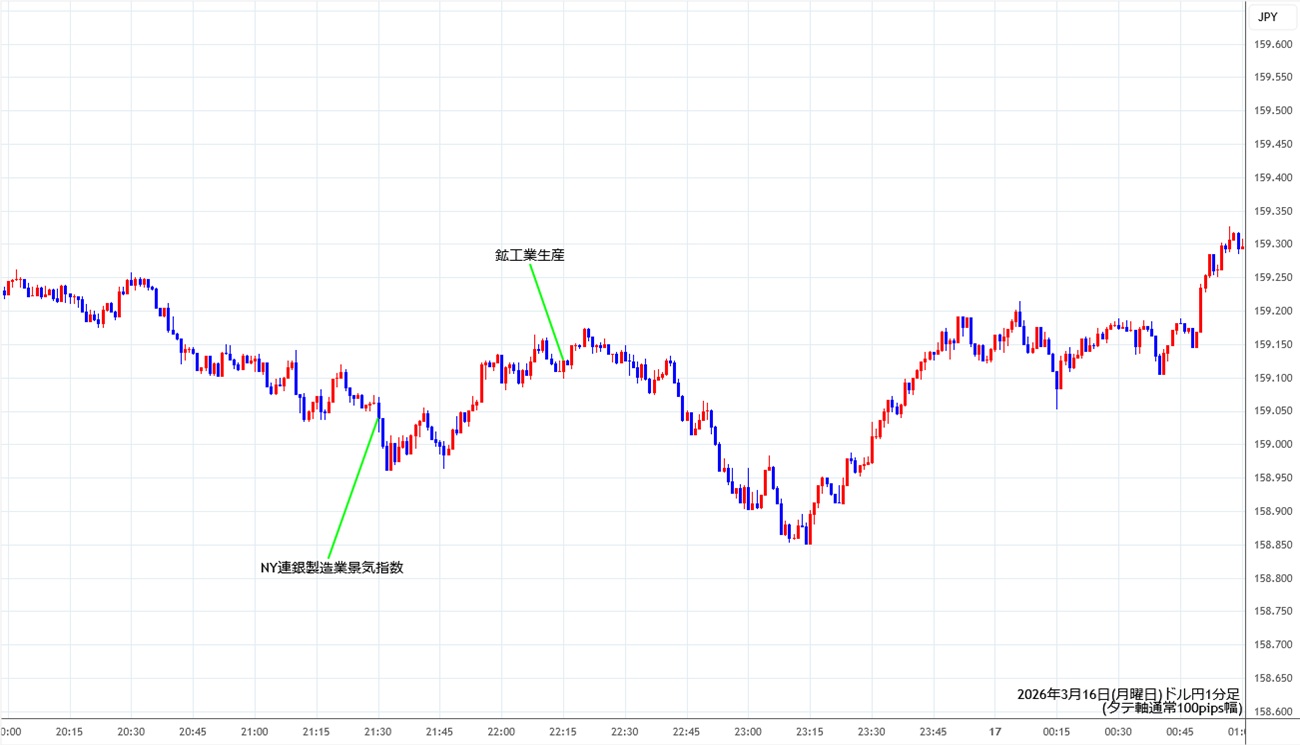Click the 21:30 time axis label
This screenshot has width=1300, height=745.
click(378, 731)
